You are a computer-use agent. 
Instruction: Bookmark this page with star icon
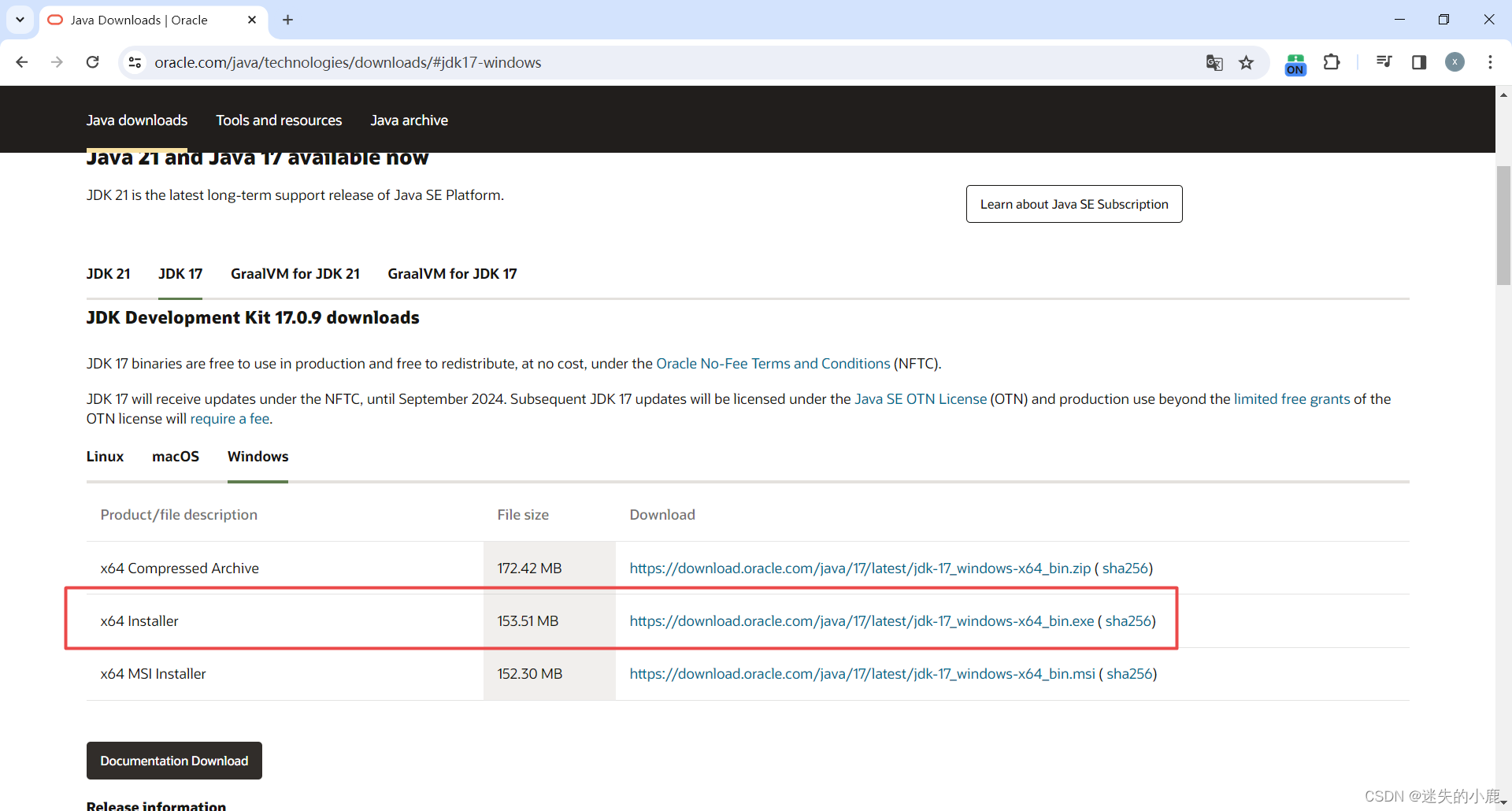click(1246, 62)
